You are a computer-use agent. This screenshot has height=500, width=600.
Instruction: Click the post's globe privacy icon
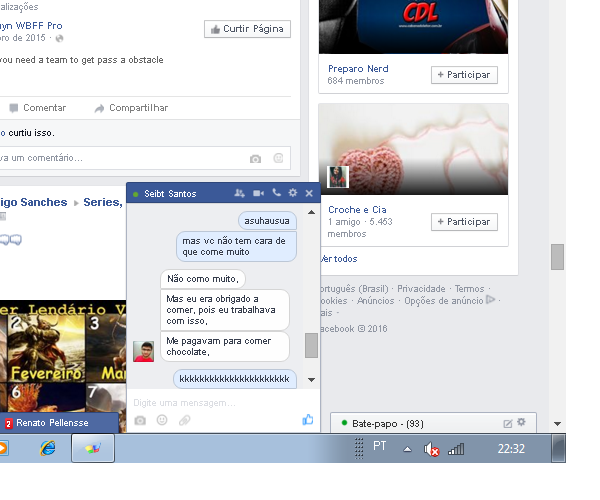59,38
